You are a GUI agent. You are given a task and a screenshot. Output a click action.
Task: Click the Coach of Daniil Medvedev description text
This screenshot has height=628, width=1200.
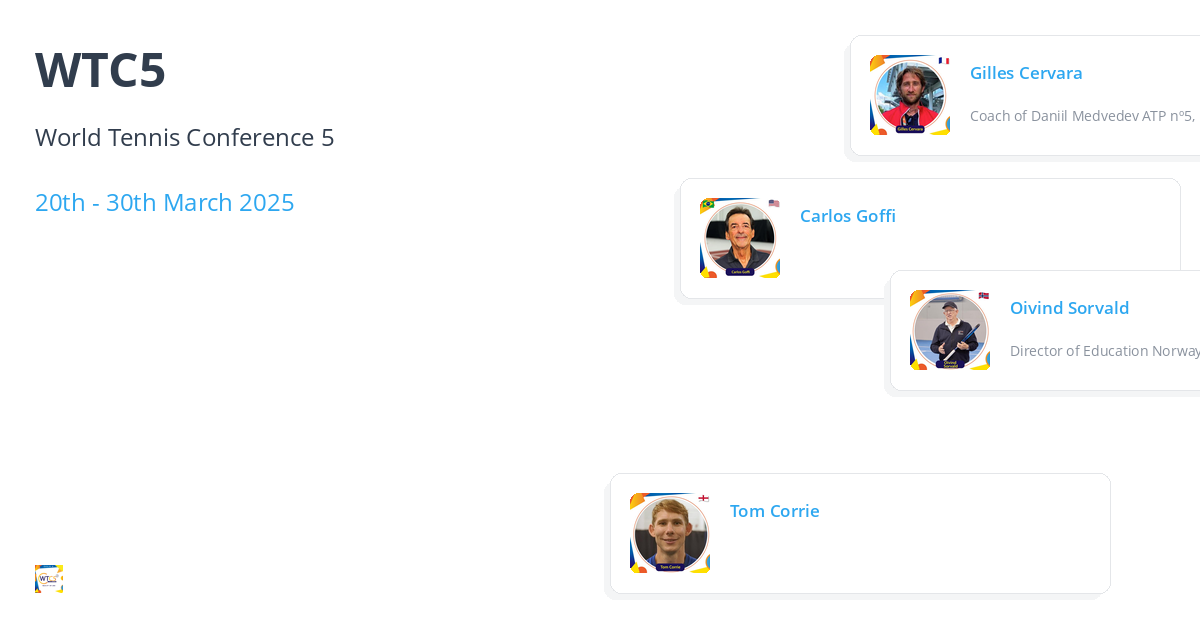pos(1083,115)
